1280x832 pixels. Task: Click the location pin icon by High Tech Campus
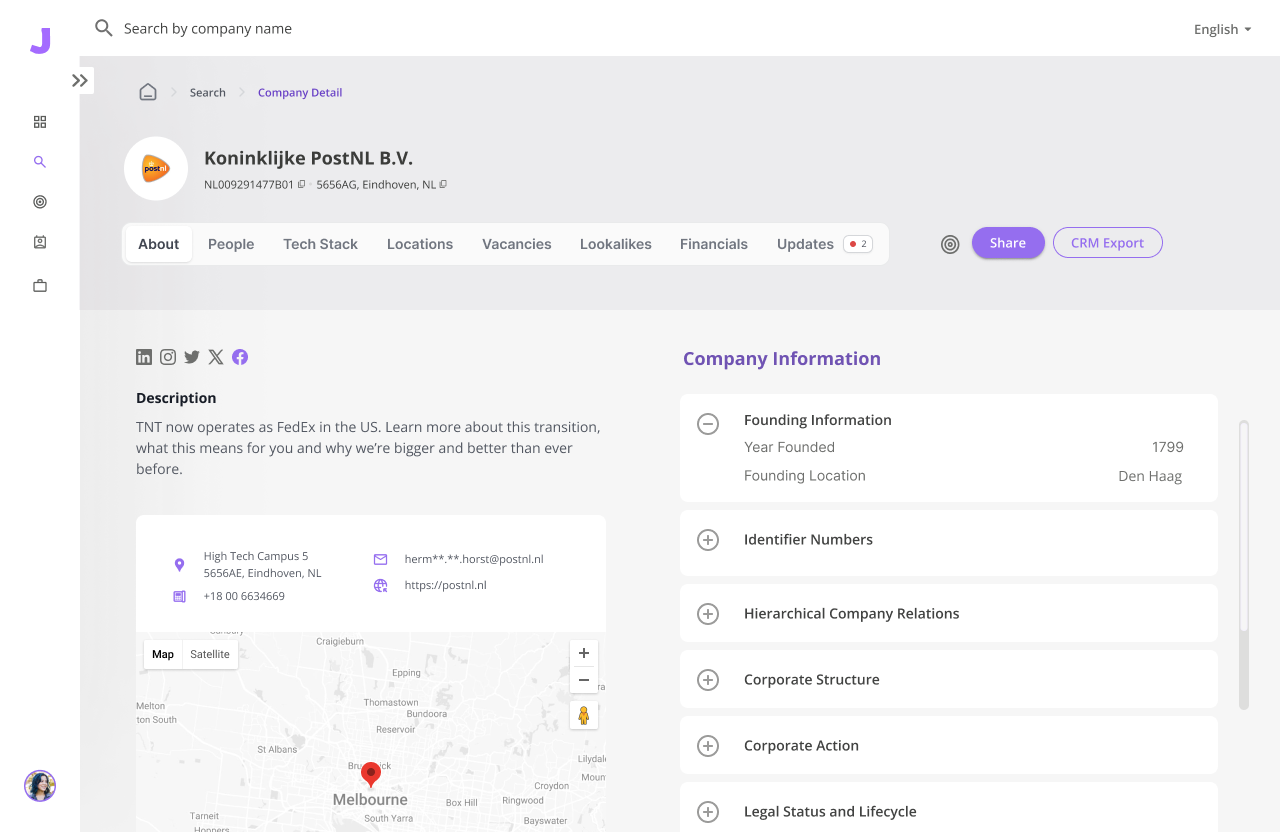tap(179, 565)
